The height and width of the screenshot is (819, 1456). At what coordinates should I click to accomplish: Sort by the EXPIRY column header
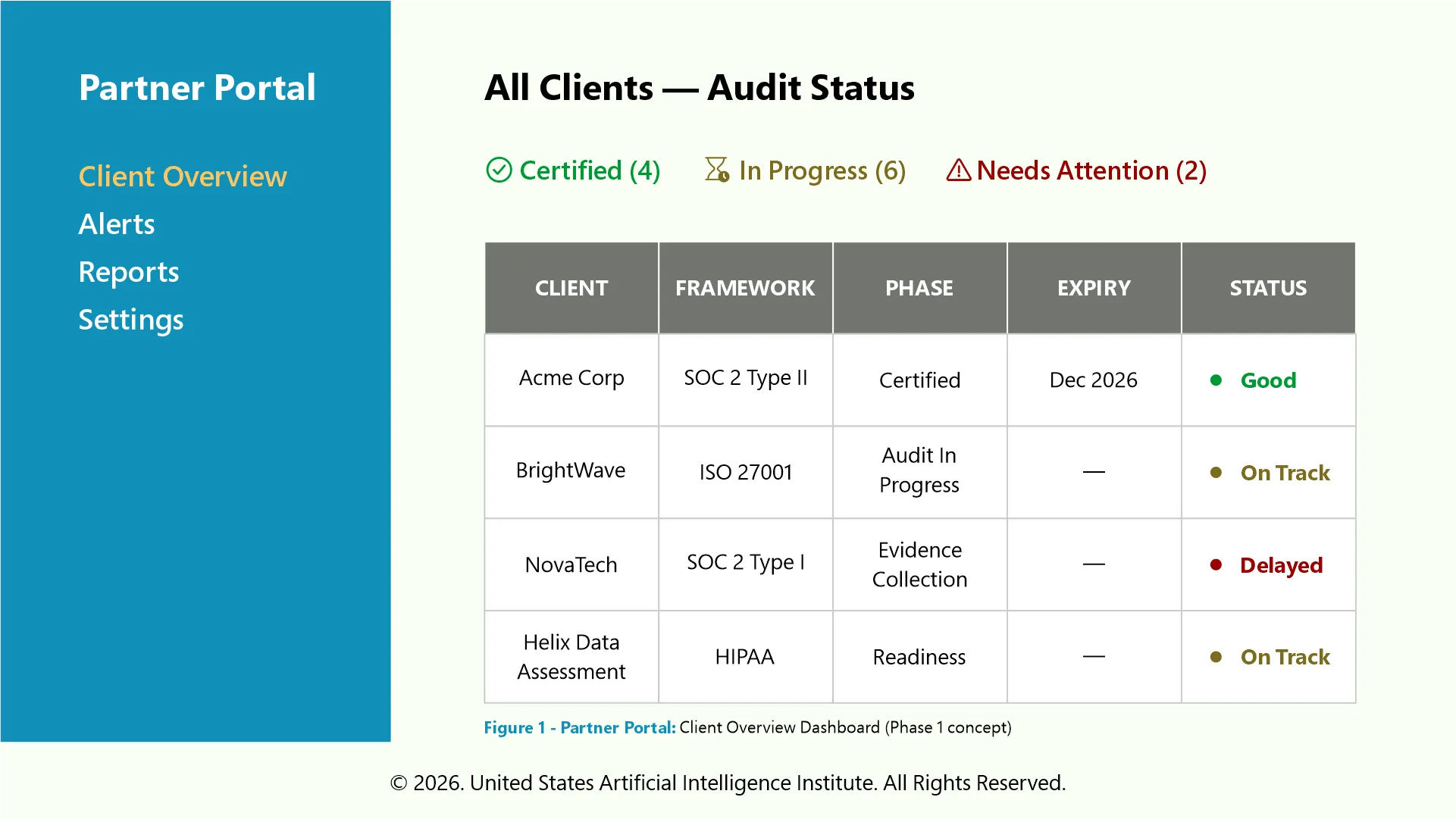1094,288
